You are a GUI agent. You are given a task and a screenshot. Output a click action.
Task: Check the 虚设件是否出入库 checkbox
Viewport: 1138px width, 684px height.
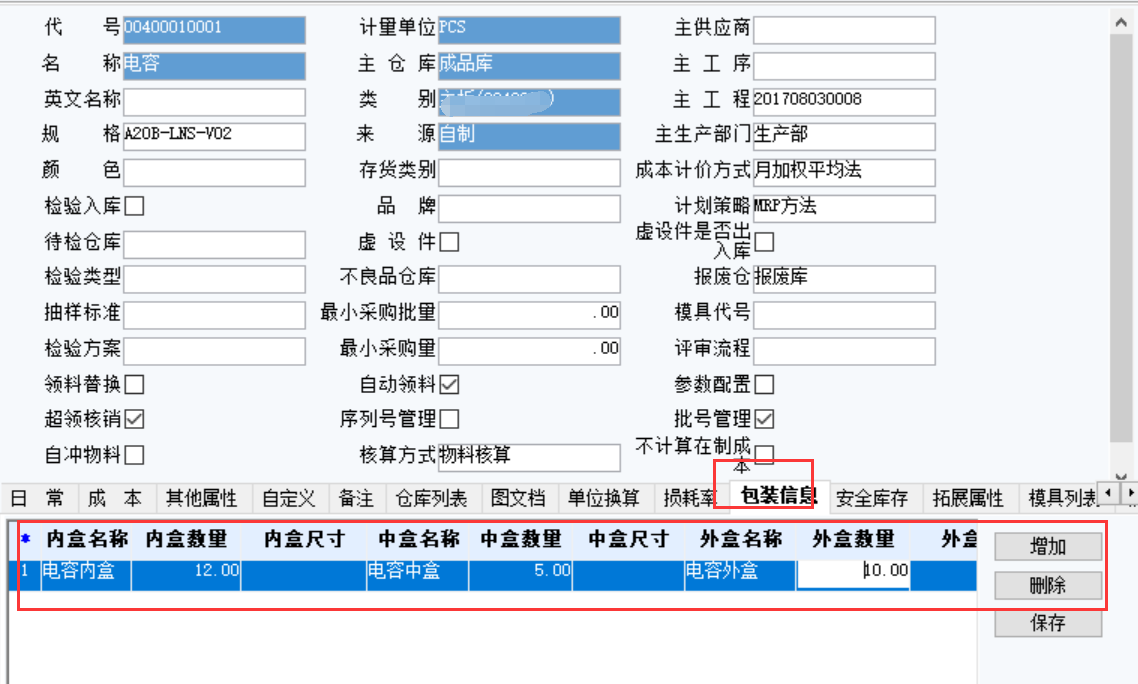[763, 241]
